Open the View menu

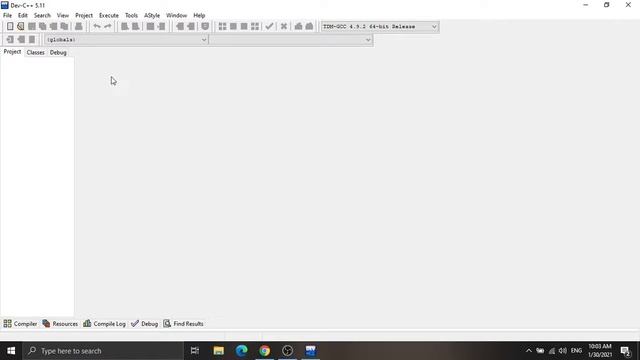[x=62, y=16]
